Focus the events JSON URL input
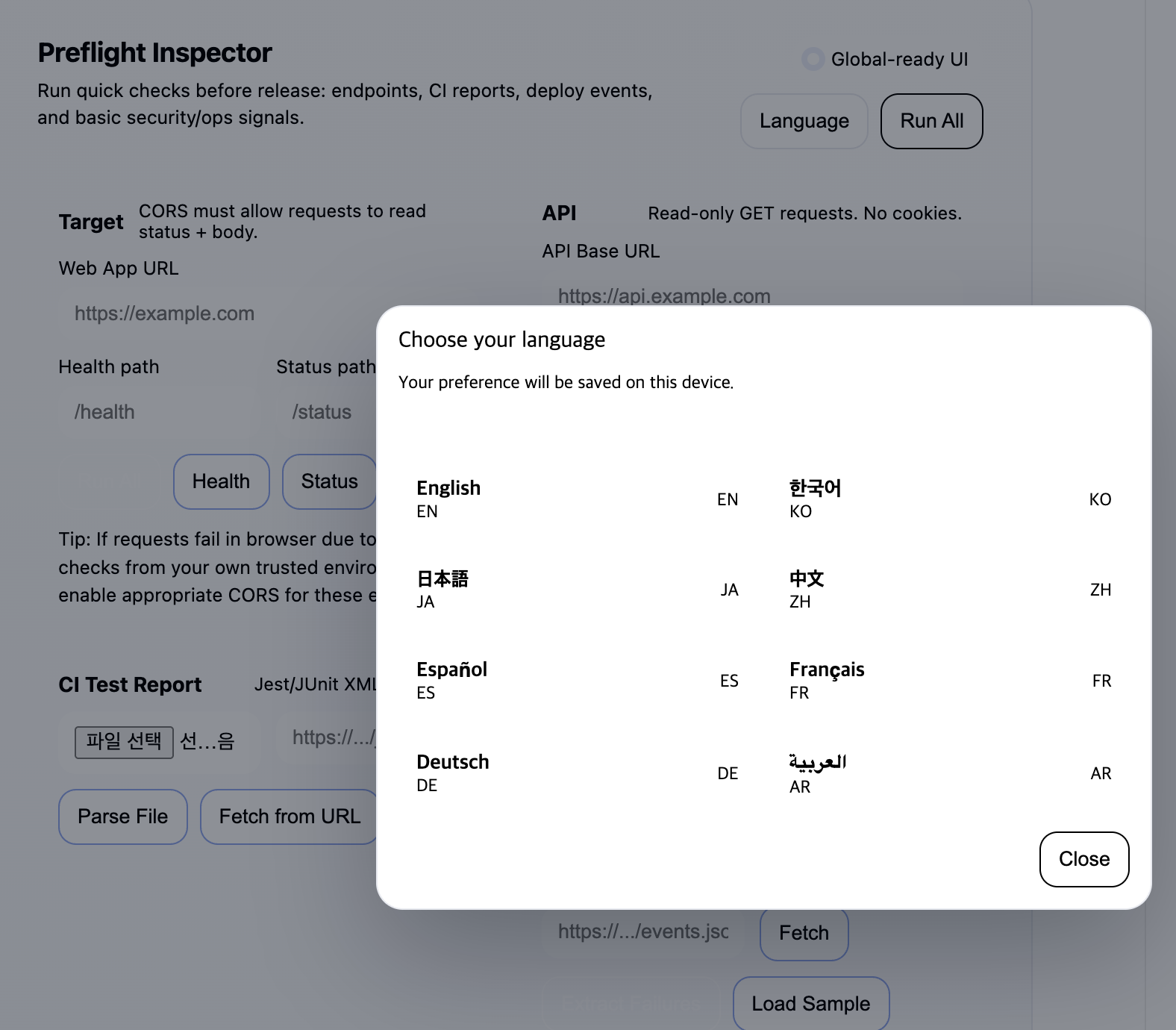 (643, 931)
